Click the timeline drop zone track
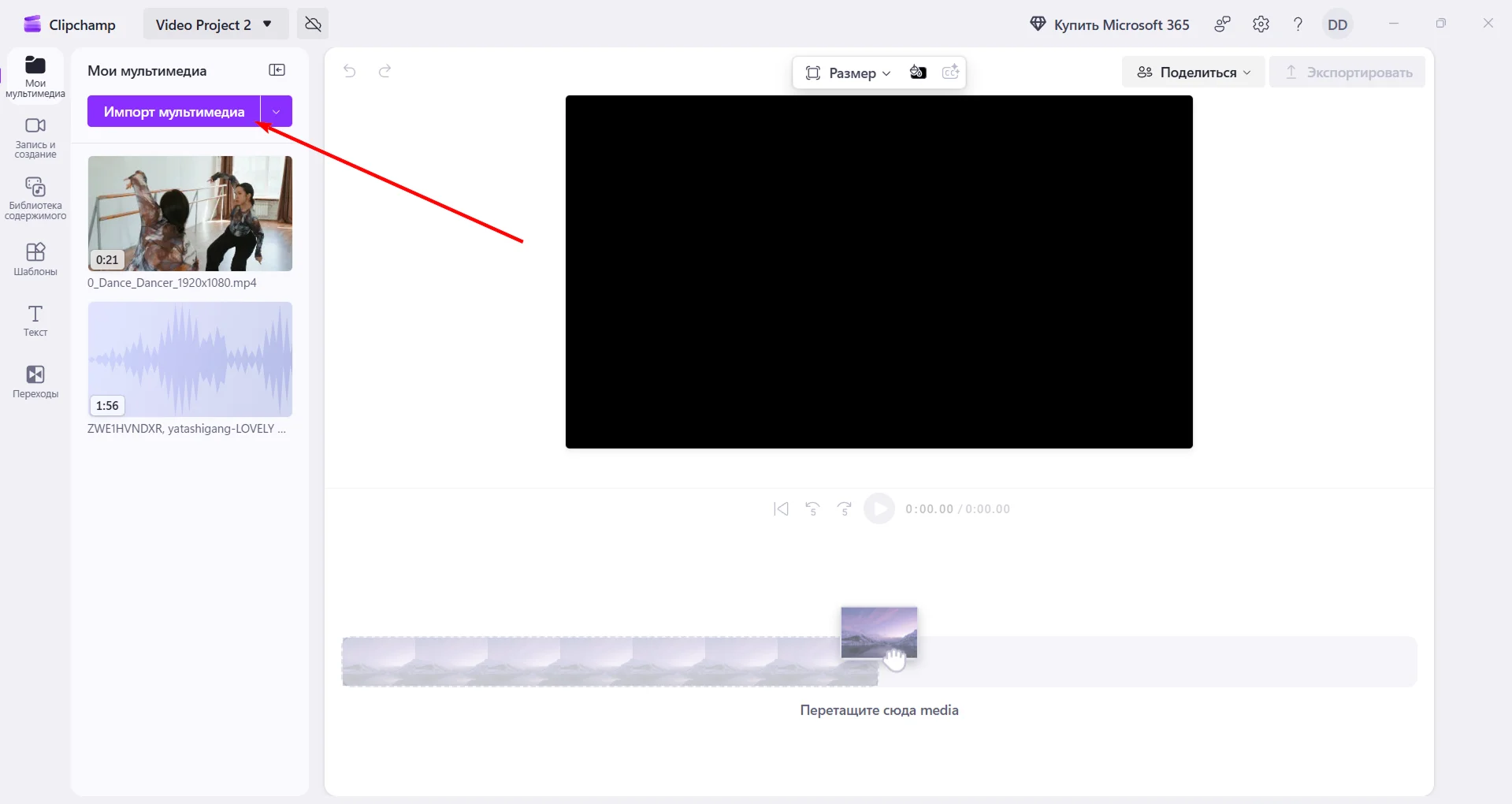Viewport: 1512px width, 804px height. 879,661
